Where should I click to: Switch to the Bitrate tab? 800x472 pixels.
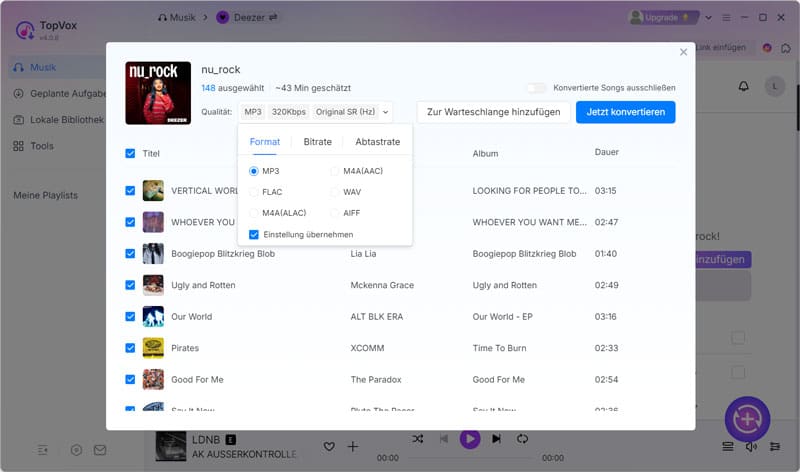pos(317,142)
